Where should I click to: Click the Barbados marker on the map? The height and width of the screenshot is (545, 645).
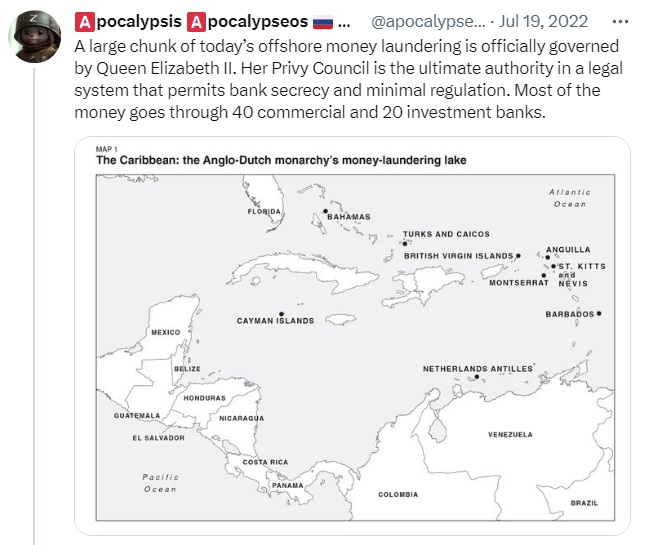pos(599,313)
